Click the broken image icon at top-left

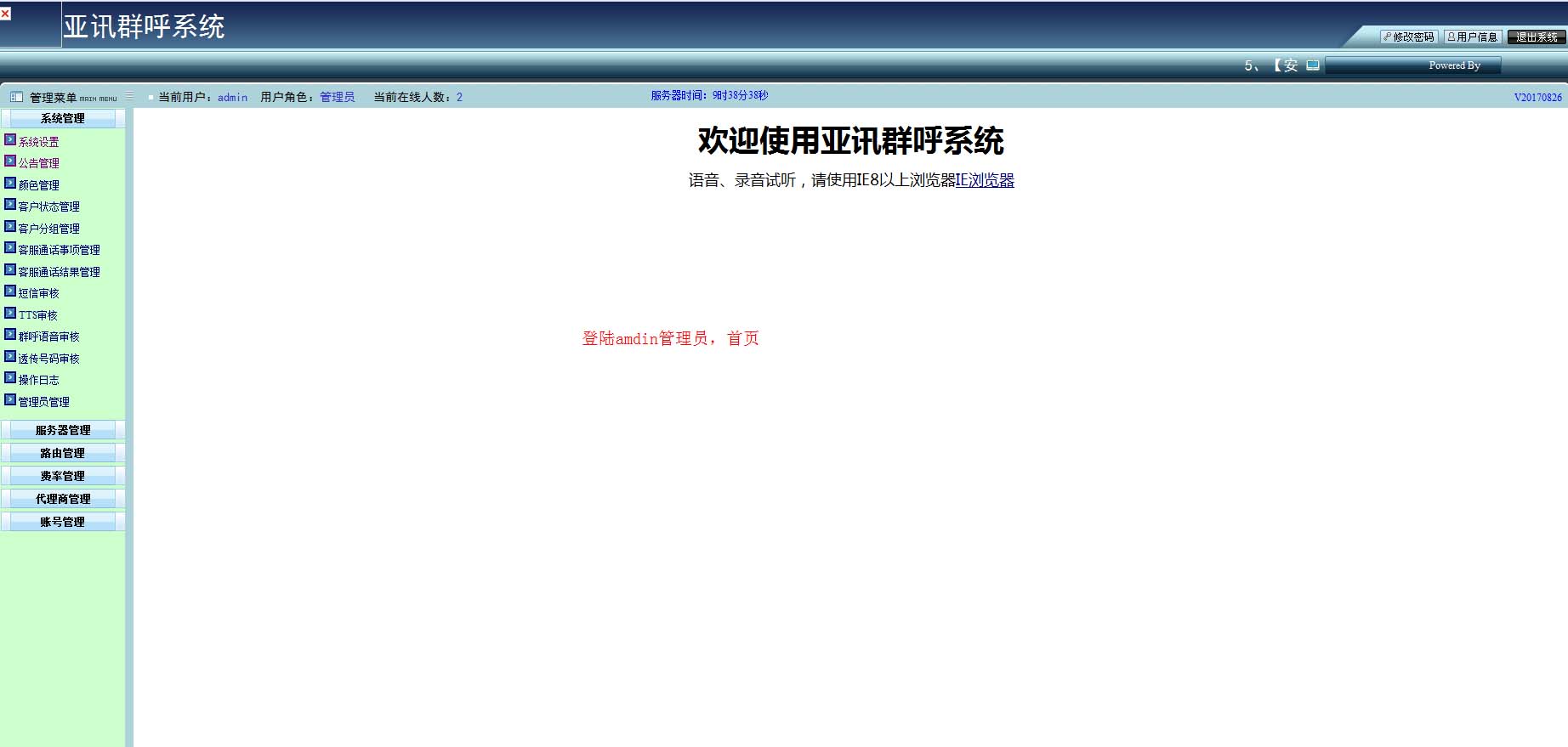pos(5,14)
